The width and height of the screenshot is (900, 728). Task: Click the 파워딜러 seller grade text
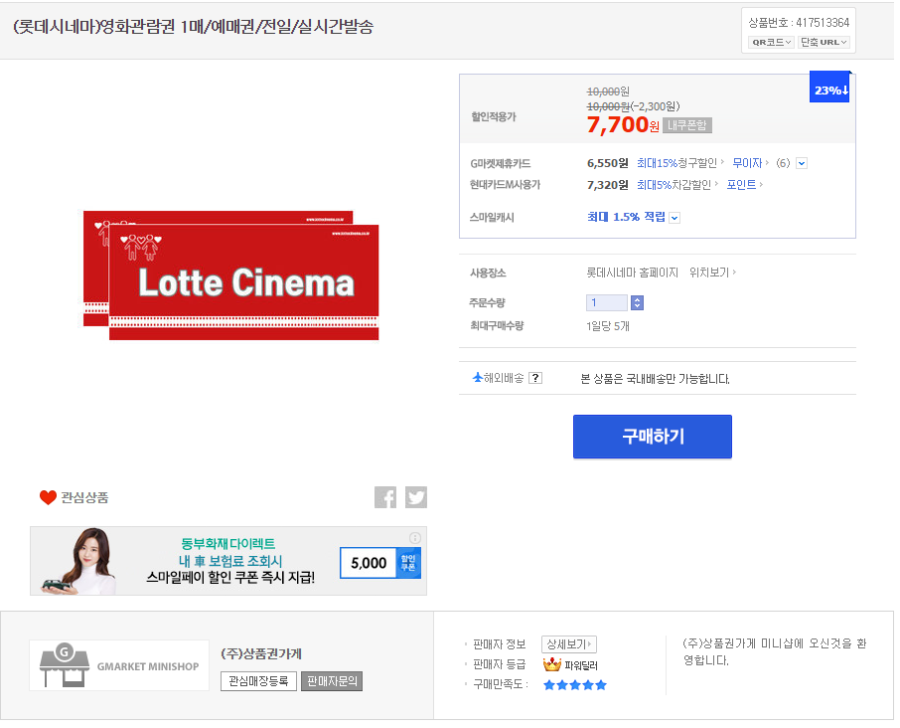point(581,665)
